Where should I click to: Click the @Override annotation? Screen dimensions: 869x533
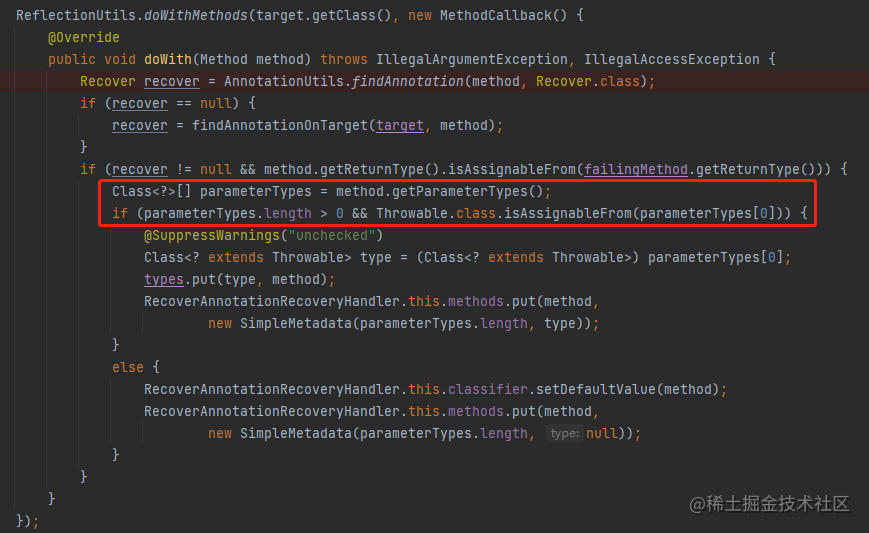coord(84,37)
